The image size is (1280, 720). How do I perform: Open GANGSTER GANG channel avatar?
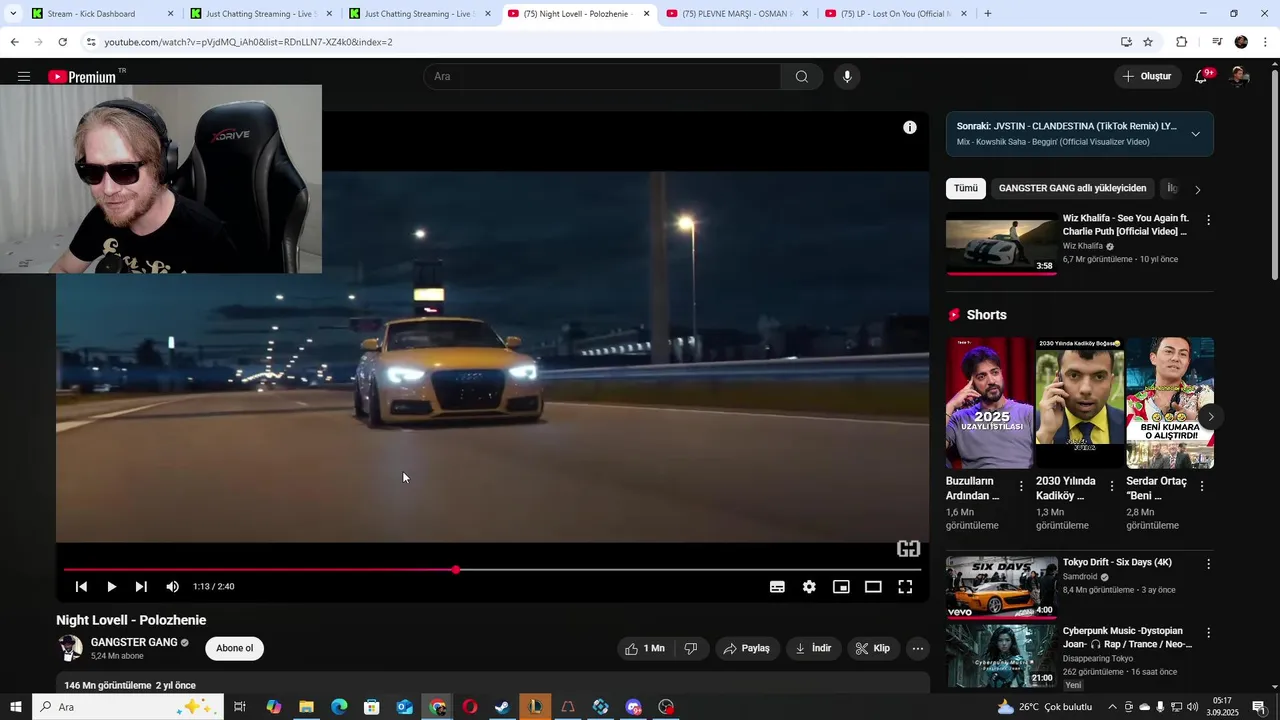(x=70, y=648)
